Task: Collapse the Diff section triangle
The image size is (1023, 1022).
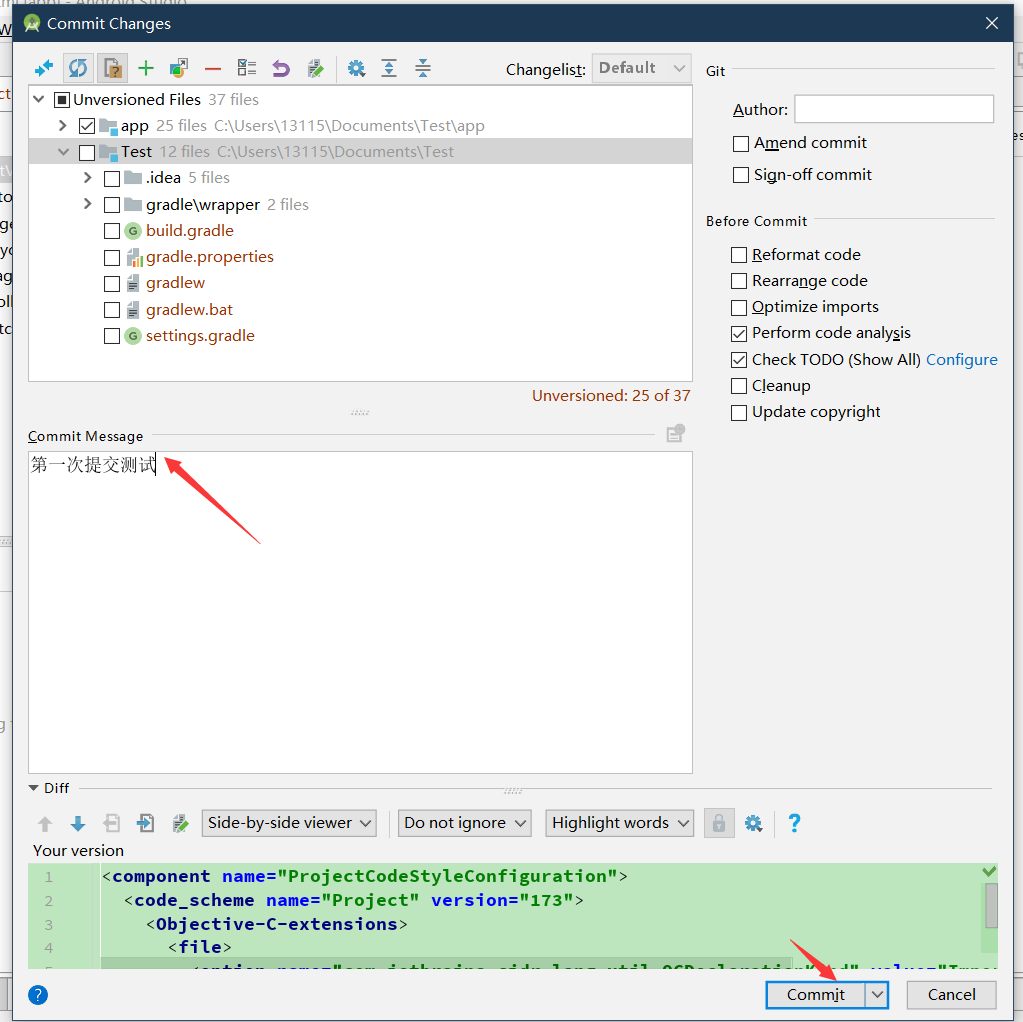Action: (33, 788)
